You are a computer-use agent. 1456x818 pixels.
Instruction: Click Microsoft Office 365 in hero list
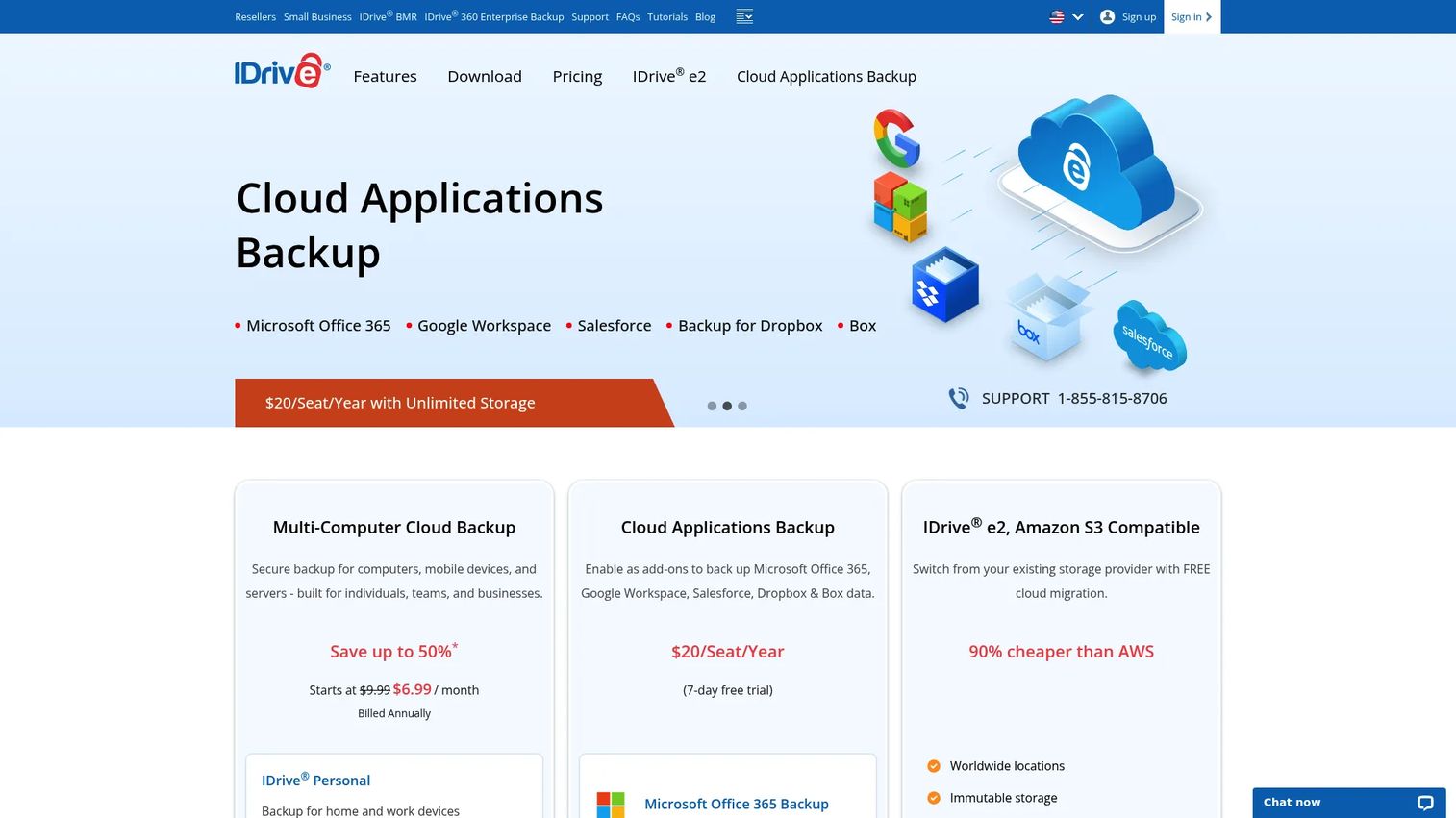coord(318,326)
